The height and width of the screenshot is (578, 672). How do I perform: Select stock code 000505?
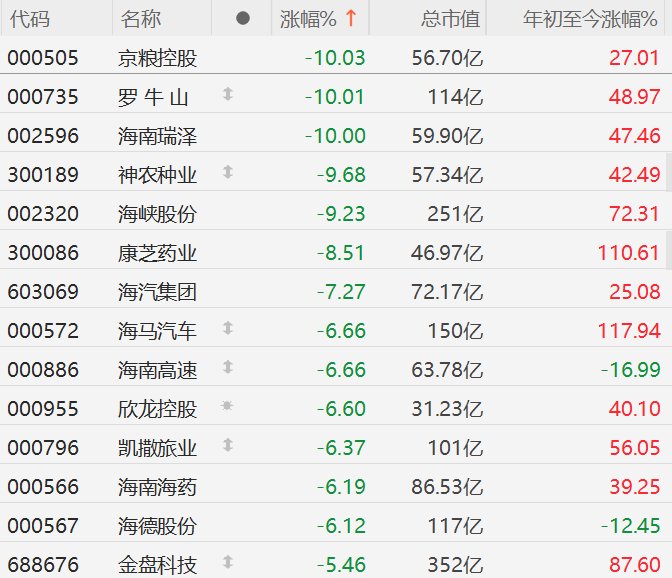click(43, 58)
